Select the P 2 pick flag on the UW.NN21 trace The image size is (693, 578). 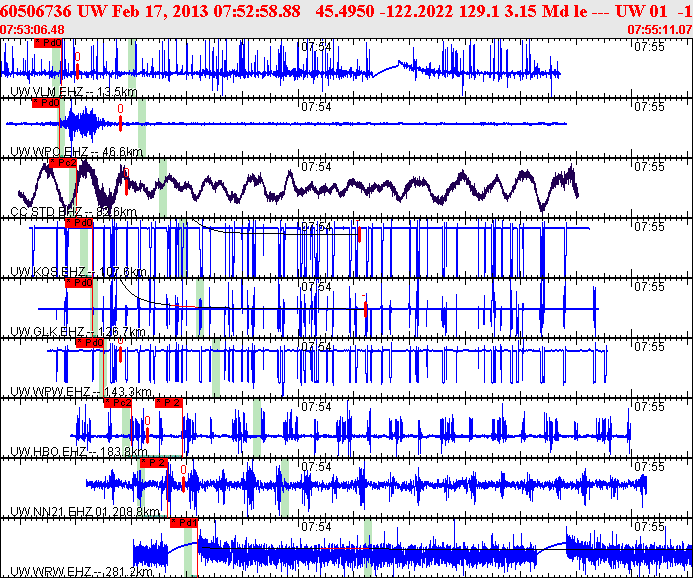(153, 463)
